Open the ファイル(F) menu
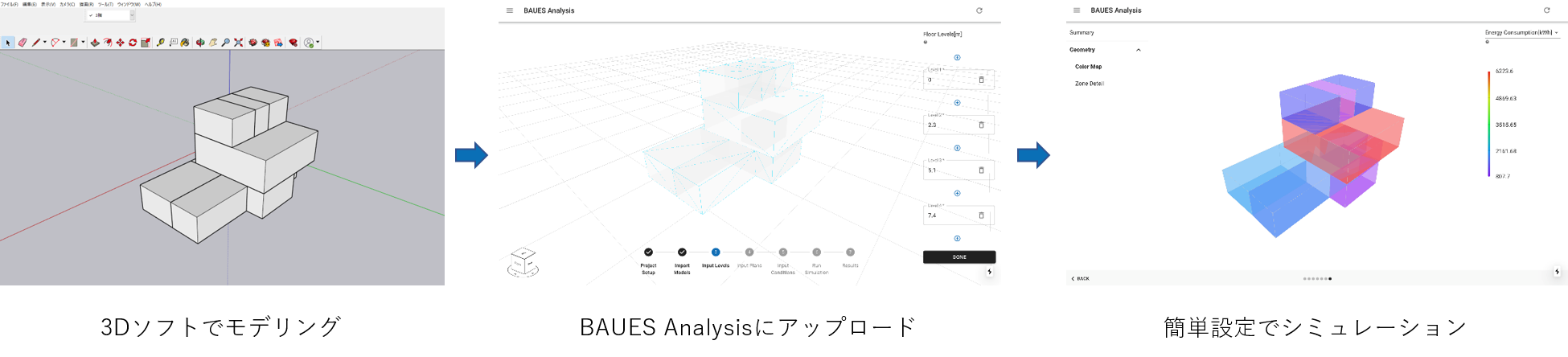Viewport: 1568px width, 357px height. click(9, 4)
